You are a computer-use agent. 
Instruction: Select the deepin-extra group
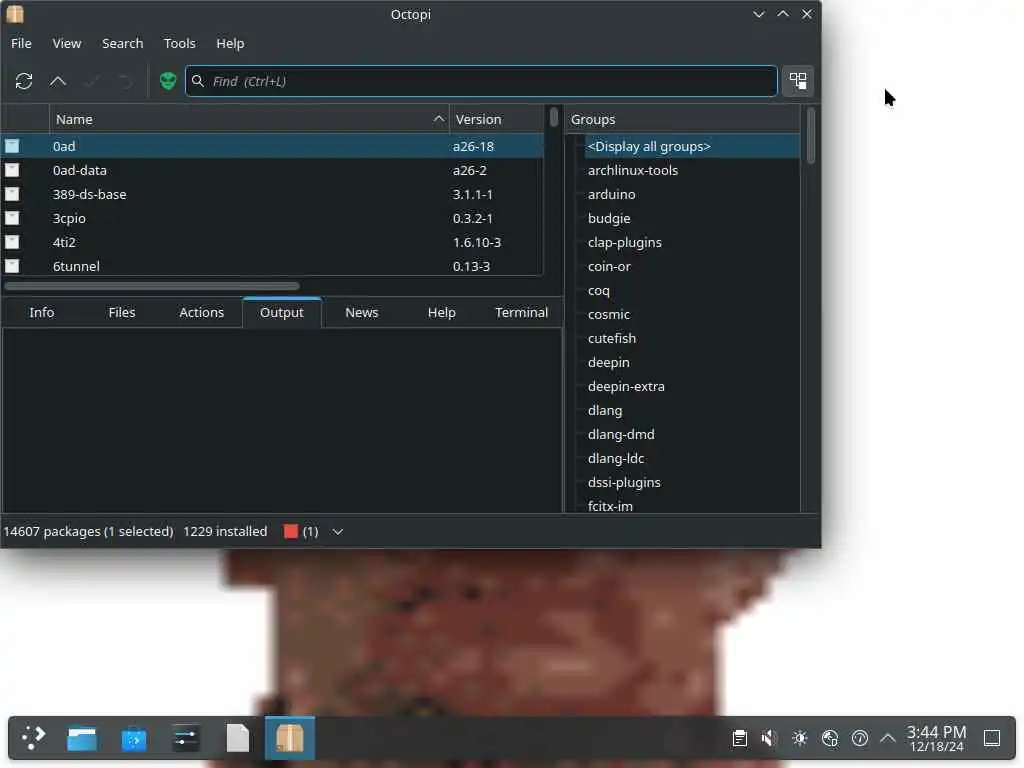click(x=626, y=386)
